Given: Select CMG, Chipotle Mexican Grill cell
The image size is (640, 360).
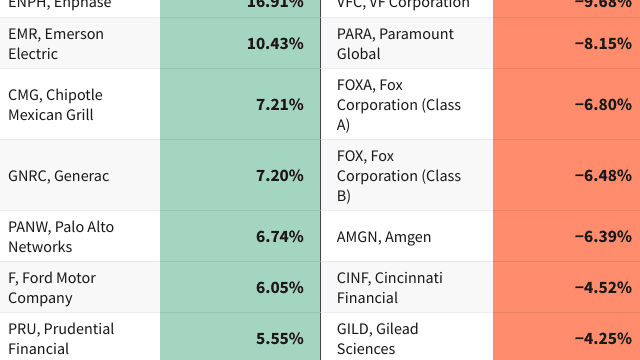Looking at the screenshot, I should [80, 104].
